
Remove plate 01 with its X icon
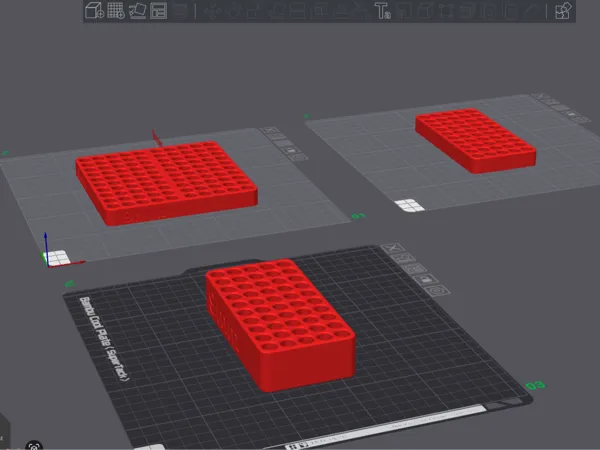(x=269, y=130)
